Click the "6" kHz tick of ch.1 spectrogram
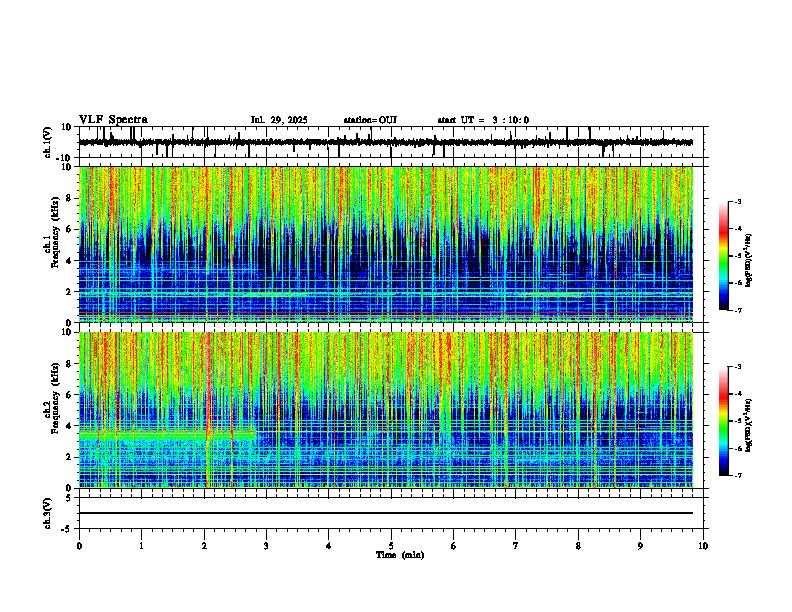Image resolution: width=792 pixels, height=612 pixels. [70, 229]
